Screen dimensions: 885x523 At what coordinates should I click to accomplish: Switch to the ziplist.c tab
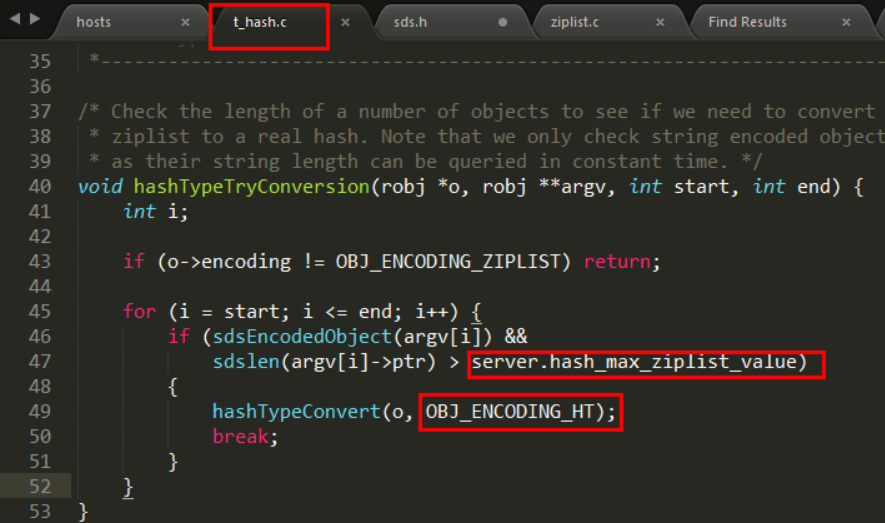(574, 22)
